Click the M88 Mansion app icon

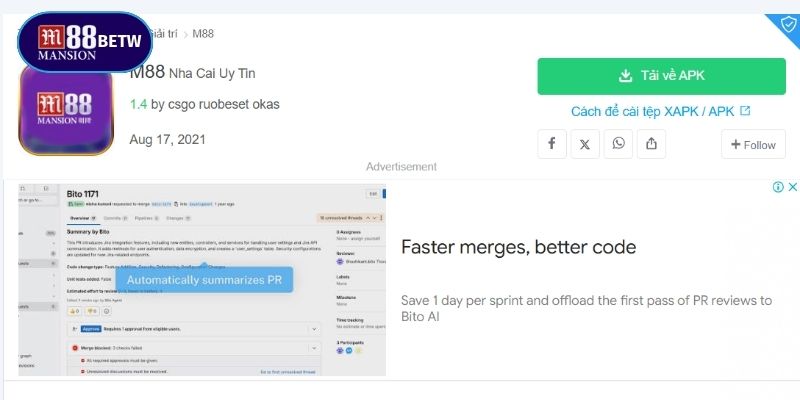[66, 112]
